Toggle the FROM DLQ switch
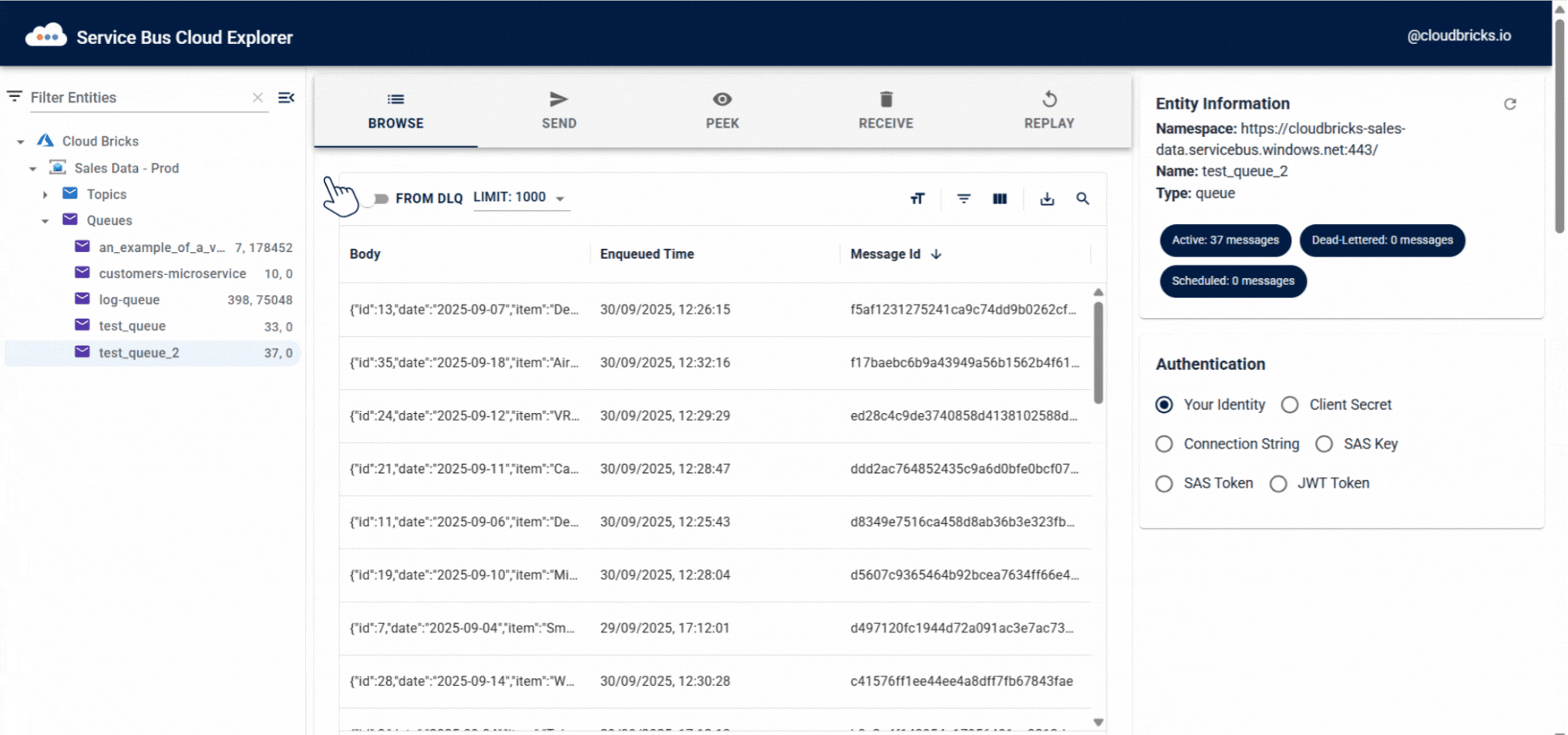1568x735 pixels. pos(377,199)
